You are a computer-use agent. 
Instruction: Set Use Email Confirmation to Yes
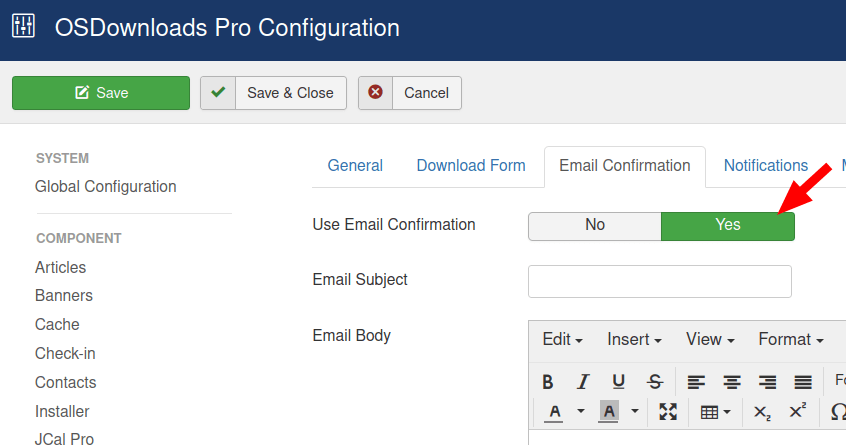[728, 226]
